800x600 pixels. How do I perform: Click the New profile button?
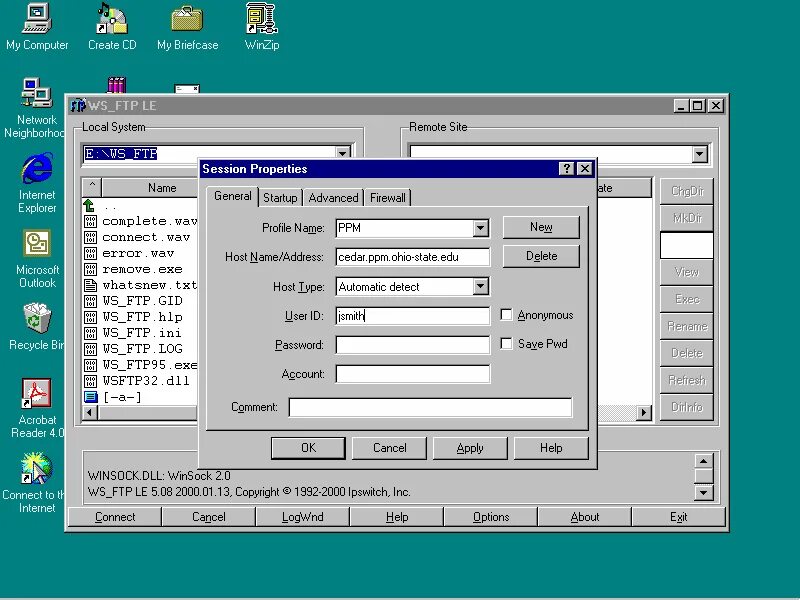(541, 227)
